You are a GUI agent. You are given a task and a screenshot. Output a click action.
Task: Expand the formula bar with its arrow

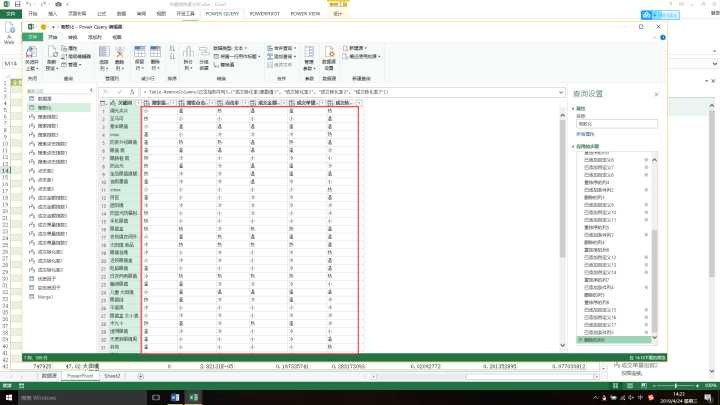click(x=561, y=92)
